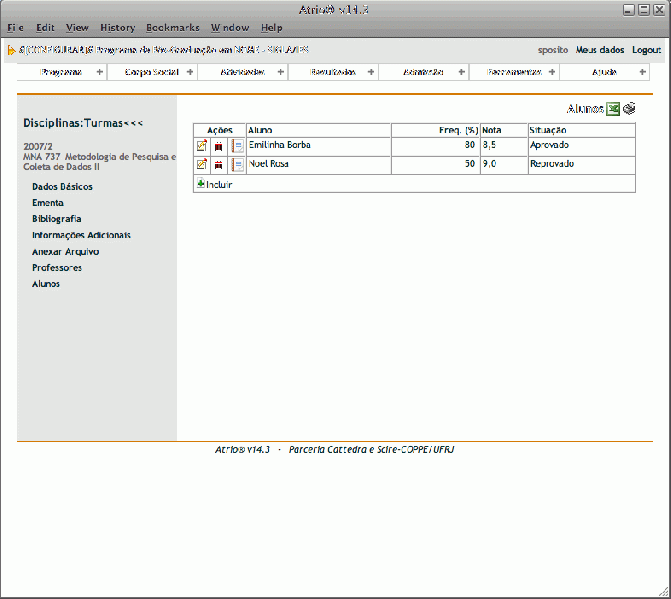
Task: Select Ementa in the sidebar
Action: (48, 203)
